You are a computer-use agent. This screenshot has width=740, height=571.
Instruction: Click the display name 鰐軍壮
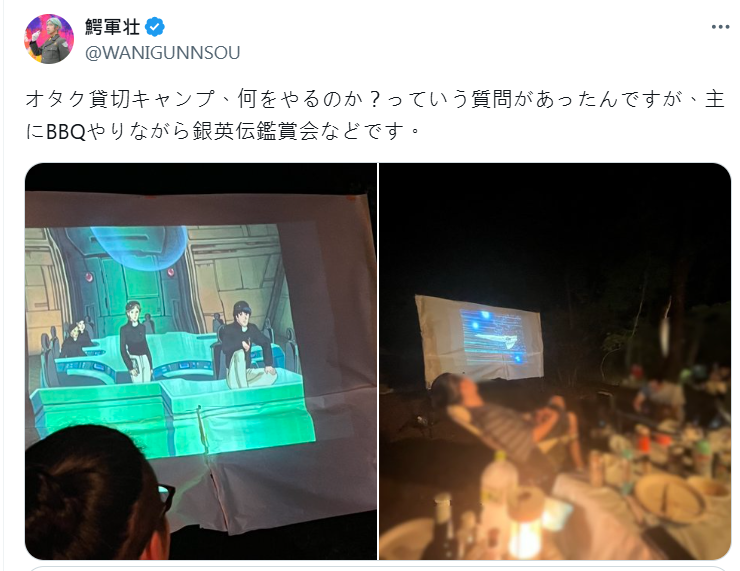point(112,26)
